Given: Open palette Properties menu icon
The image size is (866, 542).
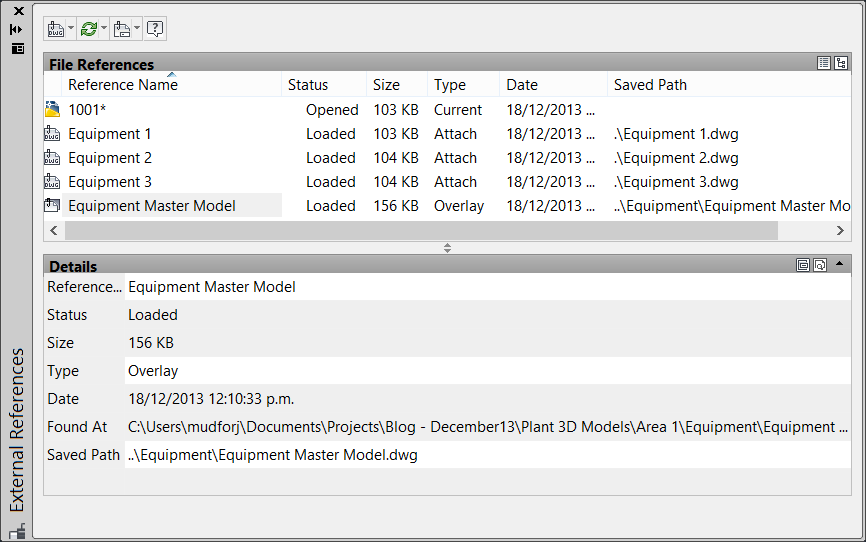Looking at the screenshot, I should pyautogui.click(x=18, y=49).
